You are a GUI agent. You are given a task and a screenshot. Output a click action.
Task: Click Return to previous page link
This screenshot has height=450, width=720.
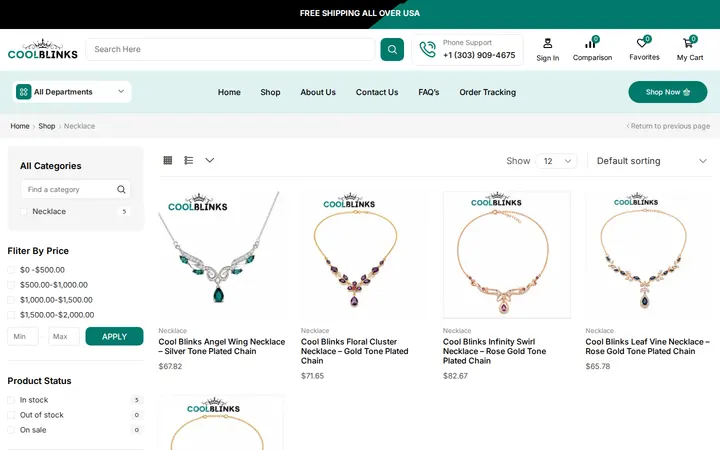[x=668, y=126]
